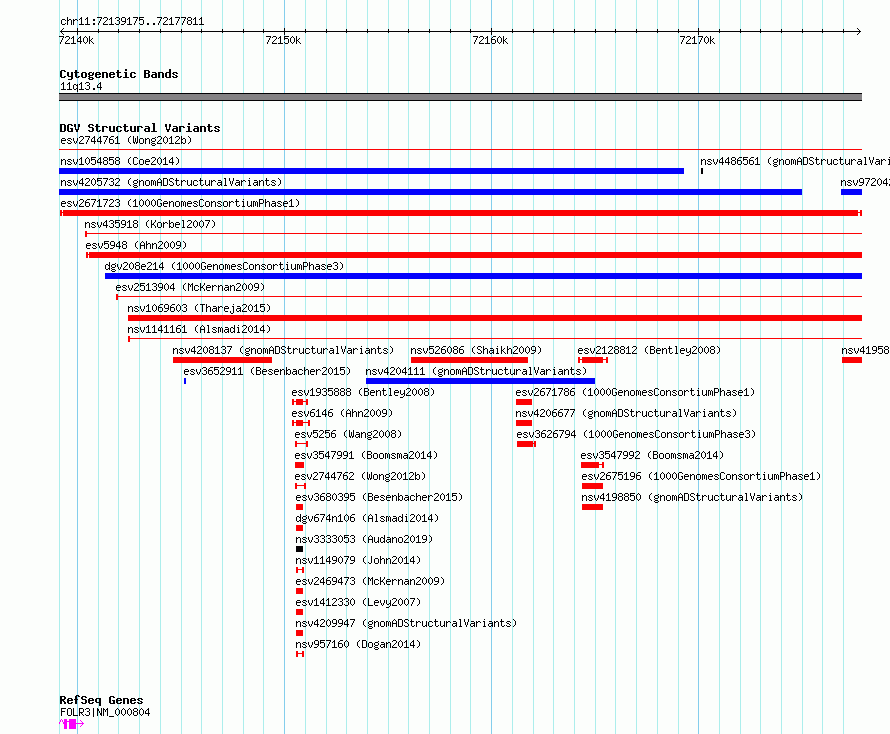
Task: Click the nsv1069603 Thareja2015 red bar
Action: pos(495,318)
